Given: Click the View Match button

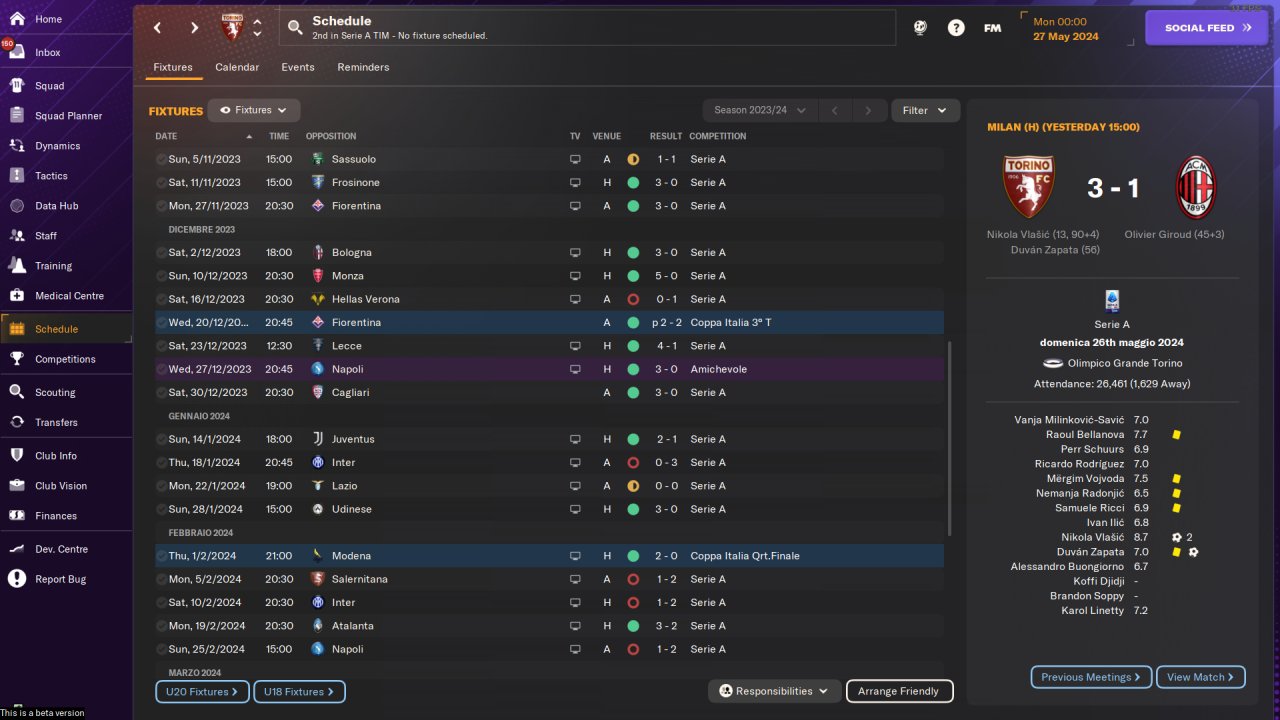Looking at the screenshot, I should point(1200,677).
